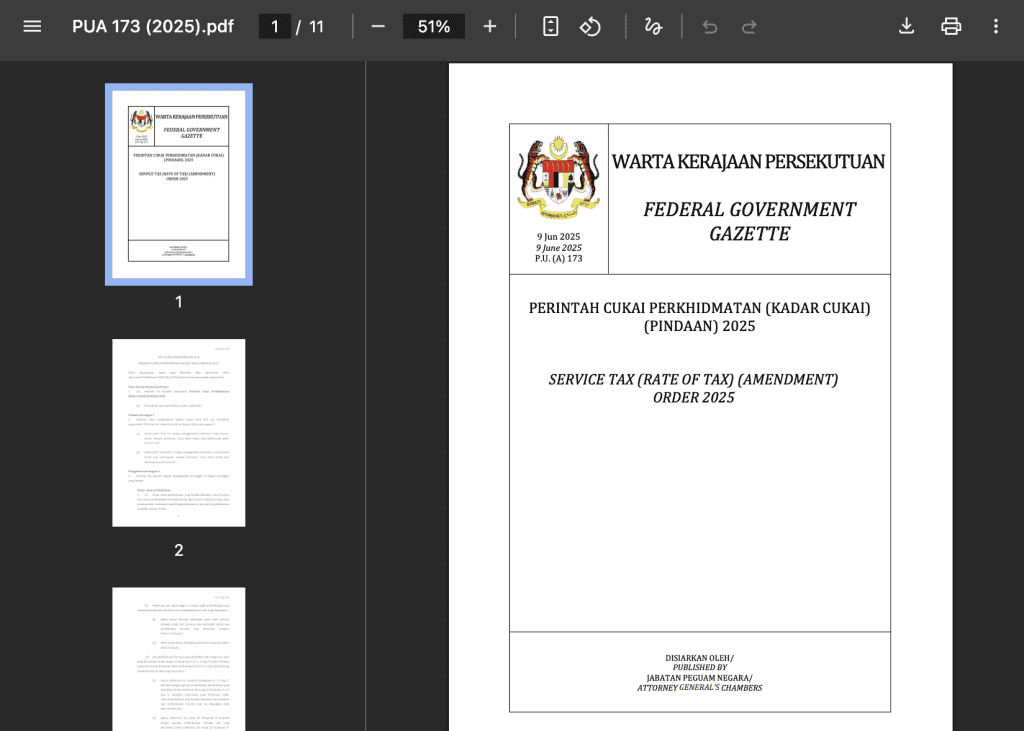Rotate the document counterclockwise

[590, 26]
